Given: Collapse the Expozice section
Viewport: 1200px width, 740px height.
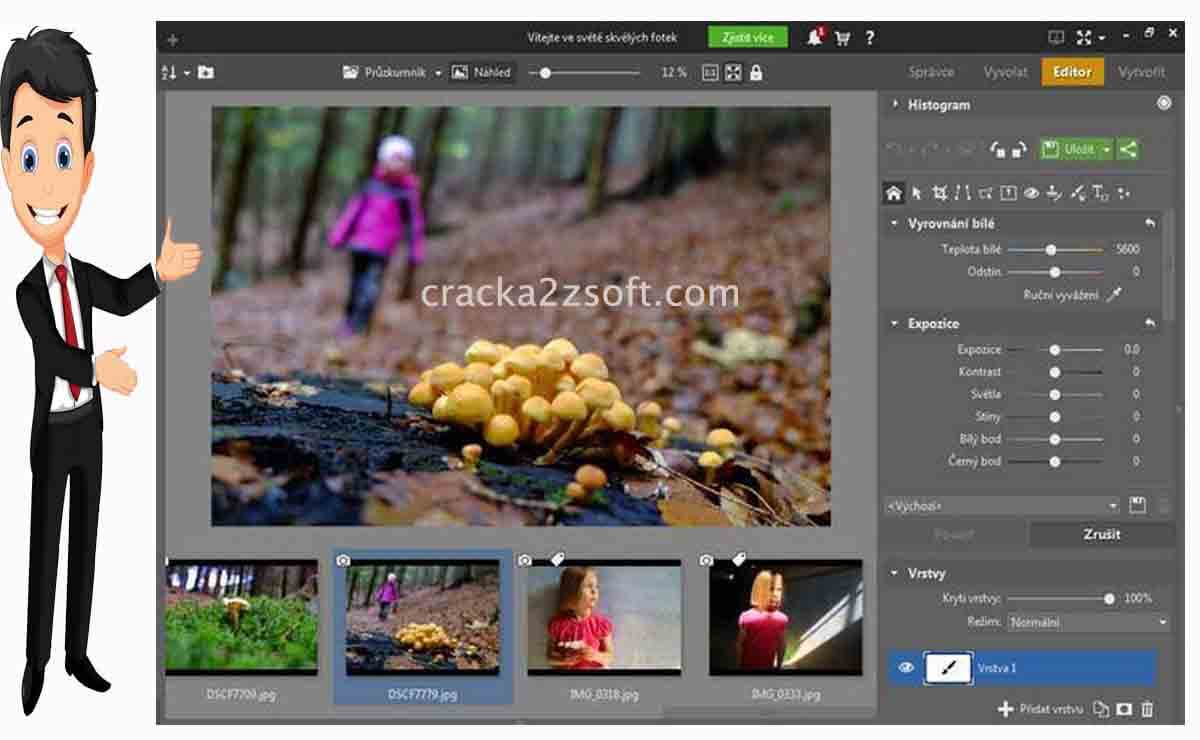Looking at the screenshot, I should tap(894, 324).
